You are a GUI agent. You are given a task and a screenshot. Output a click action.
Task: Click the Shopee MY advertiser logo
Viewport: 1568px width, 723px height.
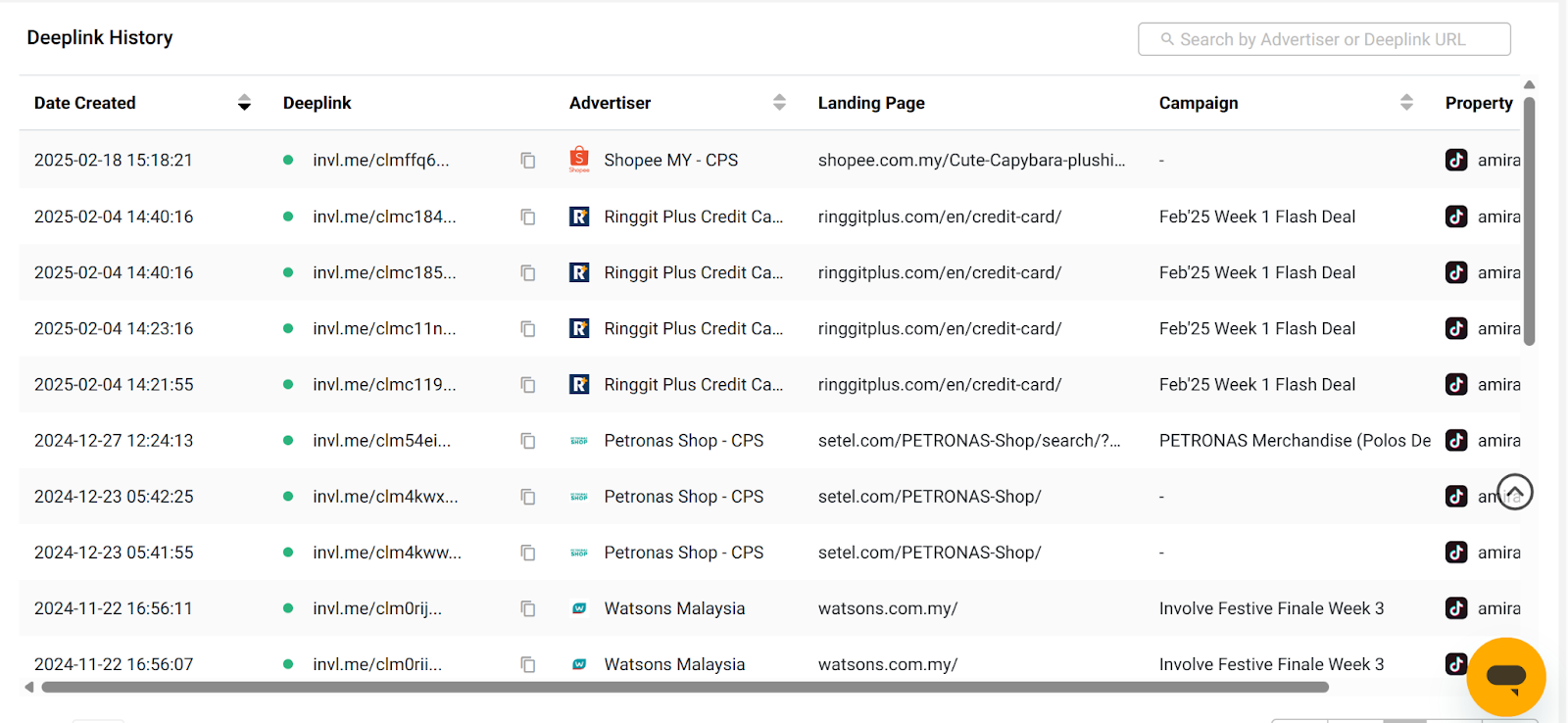[579, 159]
